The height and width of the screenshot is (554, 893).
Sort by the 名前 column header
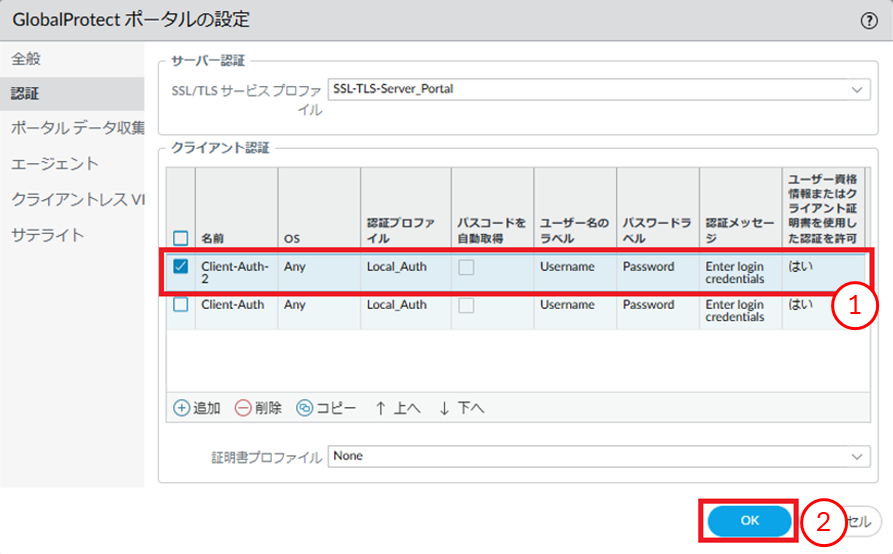212,239
